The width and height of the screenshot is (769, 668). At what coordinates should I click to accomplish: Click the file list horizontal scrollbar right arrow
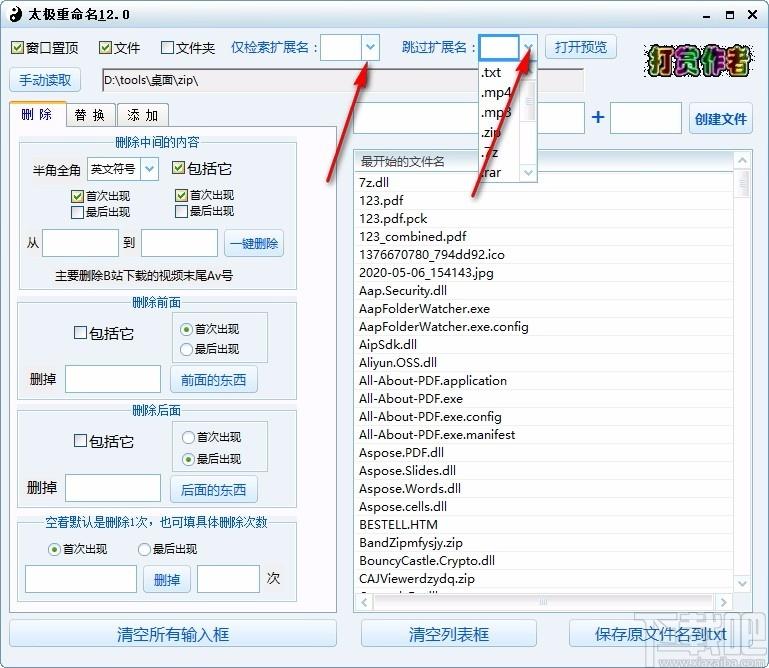click(x=723, y=602)
